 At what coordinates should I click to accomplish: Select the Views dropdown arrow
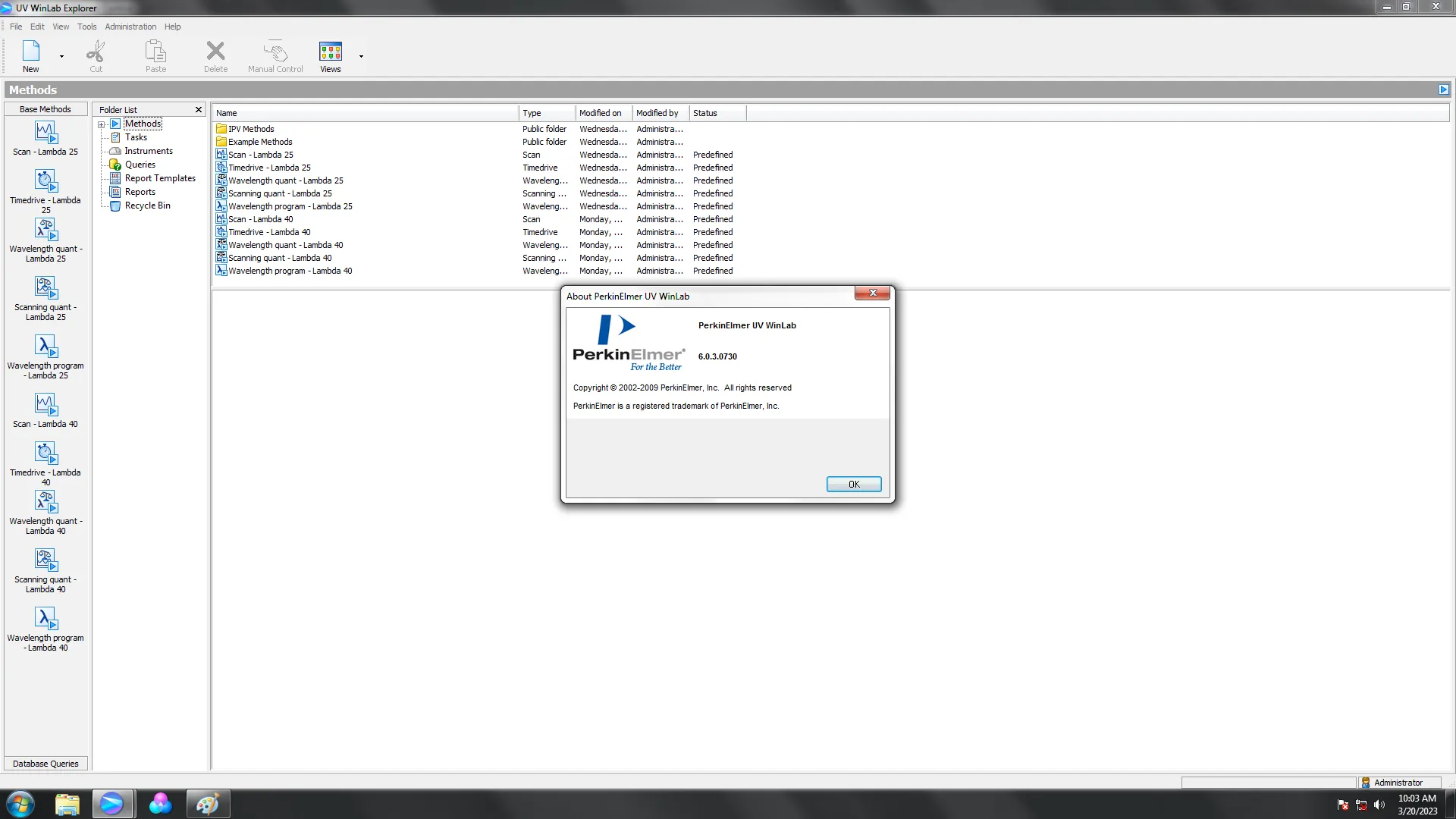coord(361,56)
